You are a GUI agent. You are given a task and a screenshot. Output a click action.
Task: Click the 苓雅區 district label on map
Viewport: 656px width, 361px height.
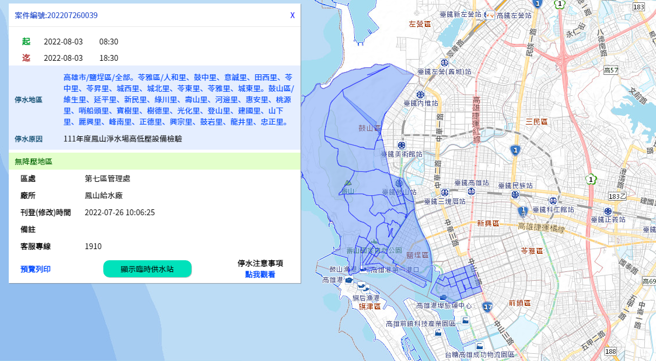531,251
